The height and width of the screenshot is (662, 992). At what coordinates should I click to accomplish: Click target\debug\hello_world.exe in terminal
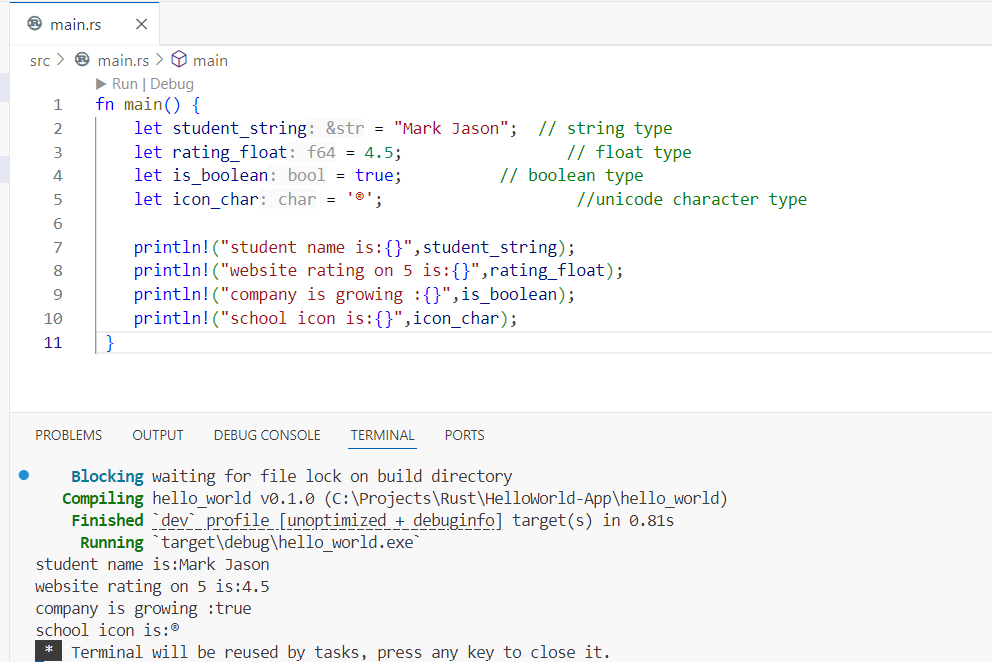click(x=287, y=543)
